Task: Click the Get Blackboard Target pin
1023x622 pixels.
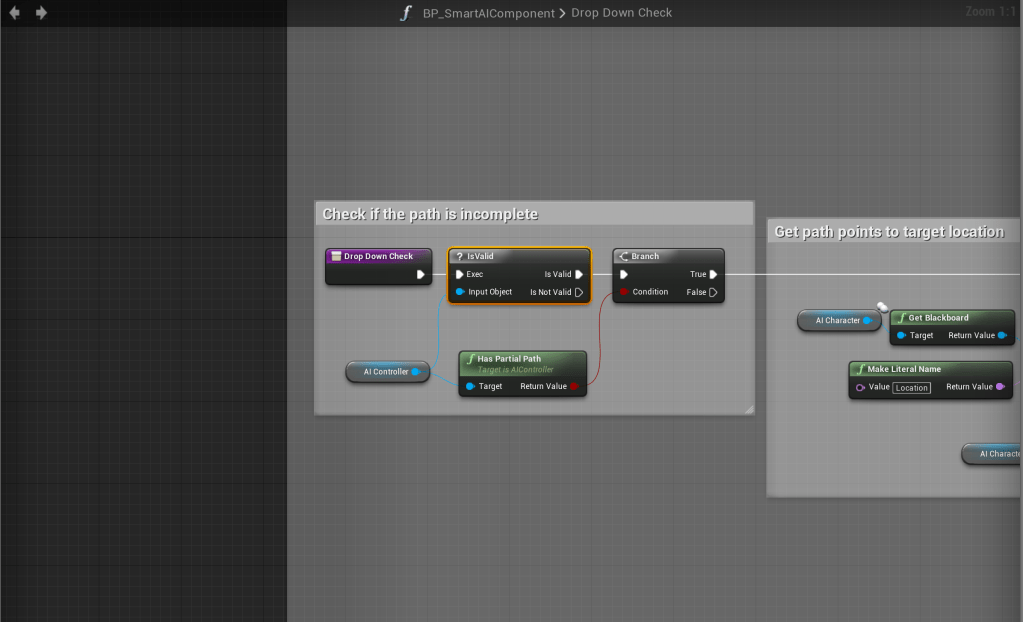Action: 901,335
